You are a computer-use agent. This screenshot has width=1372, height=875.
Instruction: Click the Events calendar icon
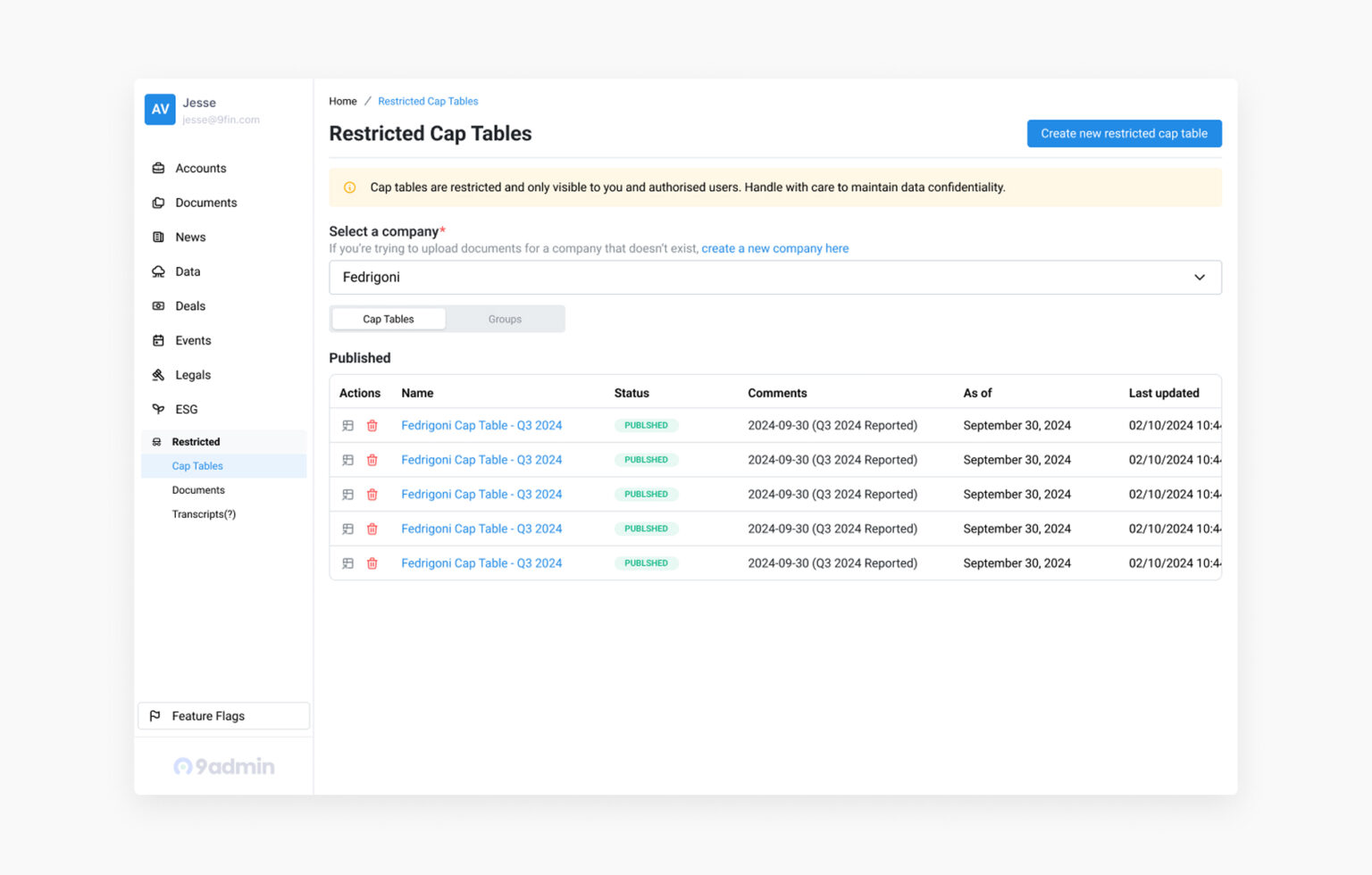pyautogui.click(x=158, y=340)
